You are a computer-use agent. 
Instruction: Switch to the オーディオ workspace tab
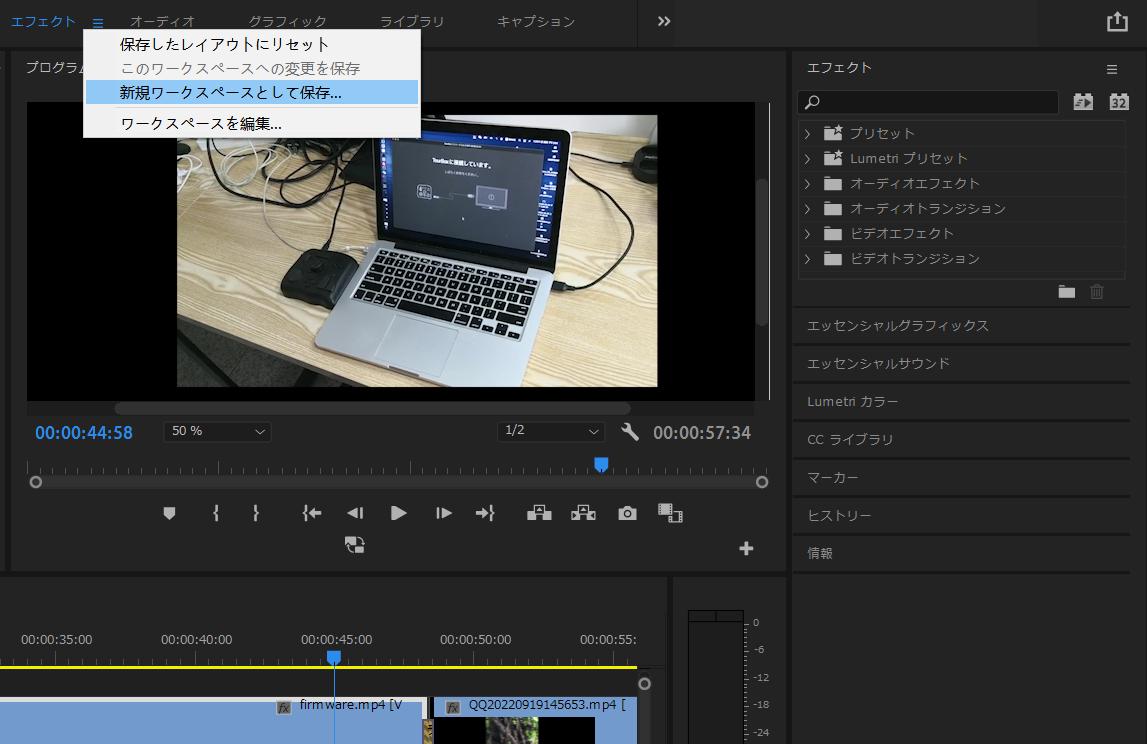162,21
